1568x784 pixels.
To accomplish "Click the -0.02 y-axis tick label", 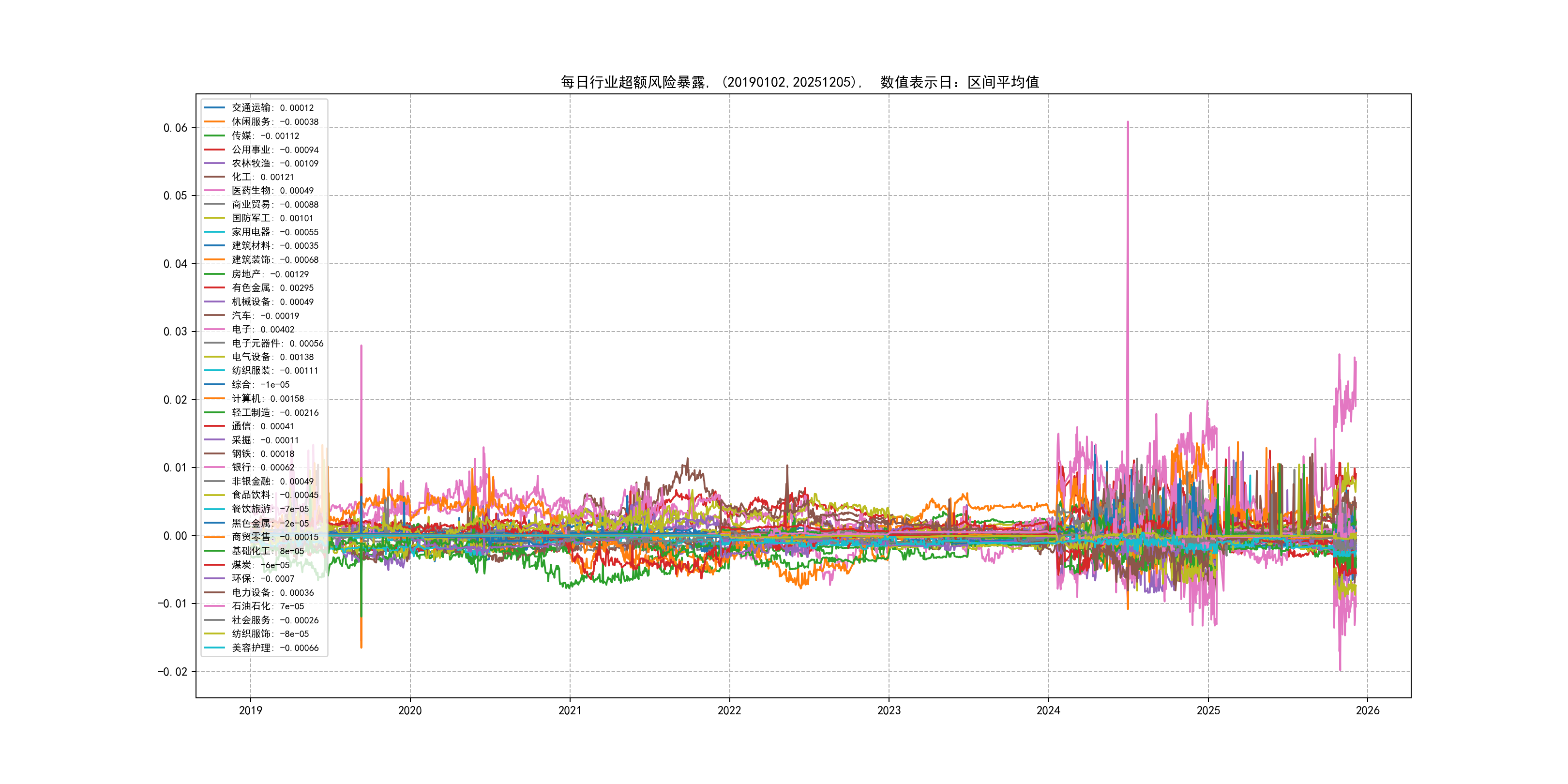I will click(x=172, y=672).
